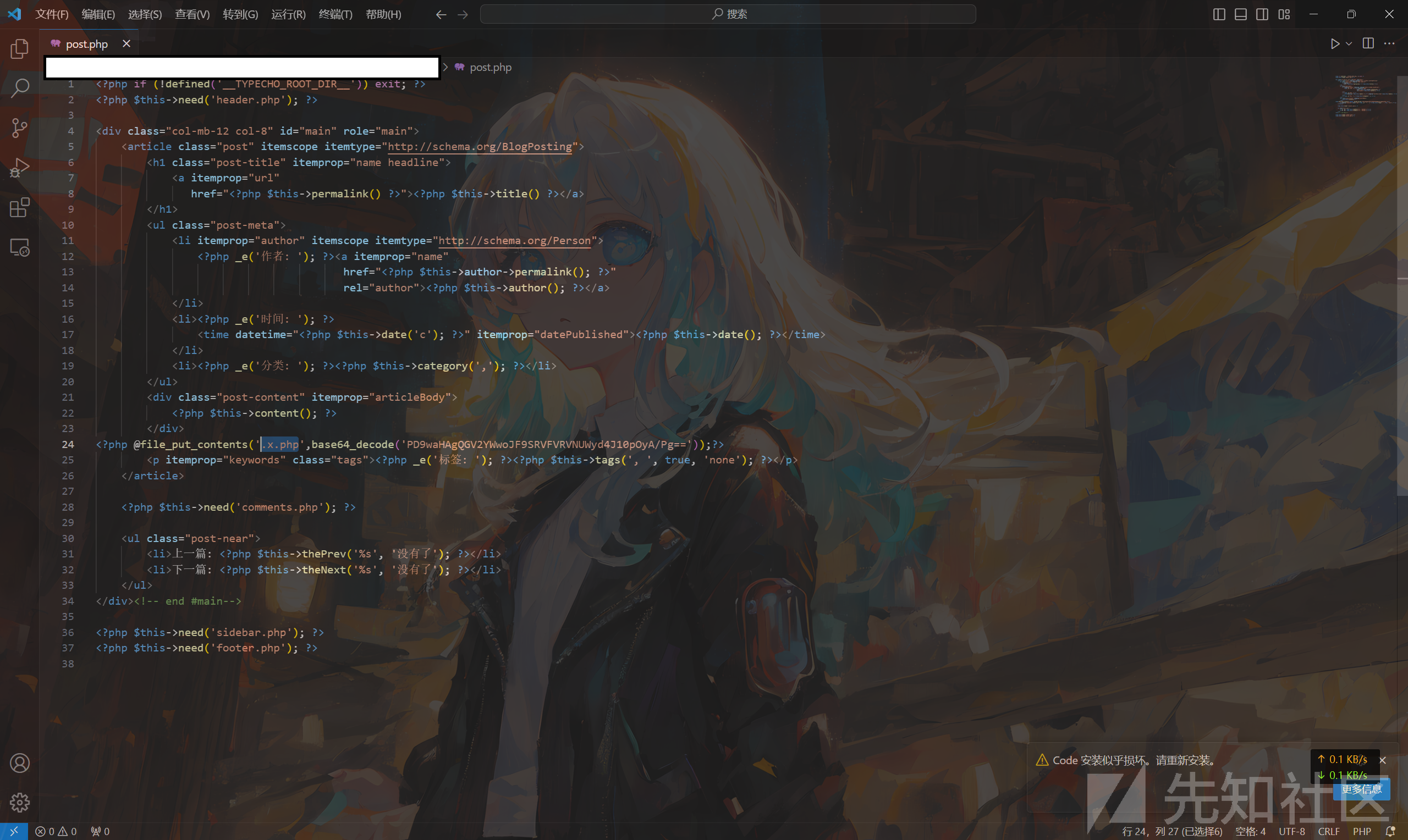Click class="post-near" on line 30

click(200, 538)
